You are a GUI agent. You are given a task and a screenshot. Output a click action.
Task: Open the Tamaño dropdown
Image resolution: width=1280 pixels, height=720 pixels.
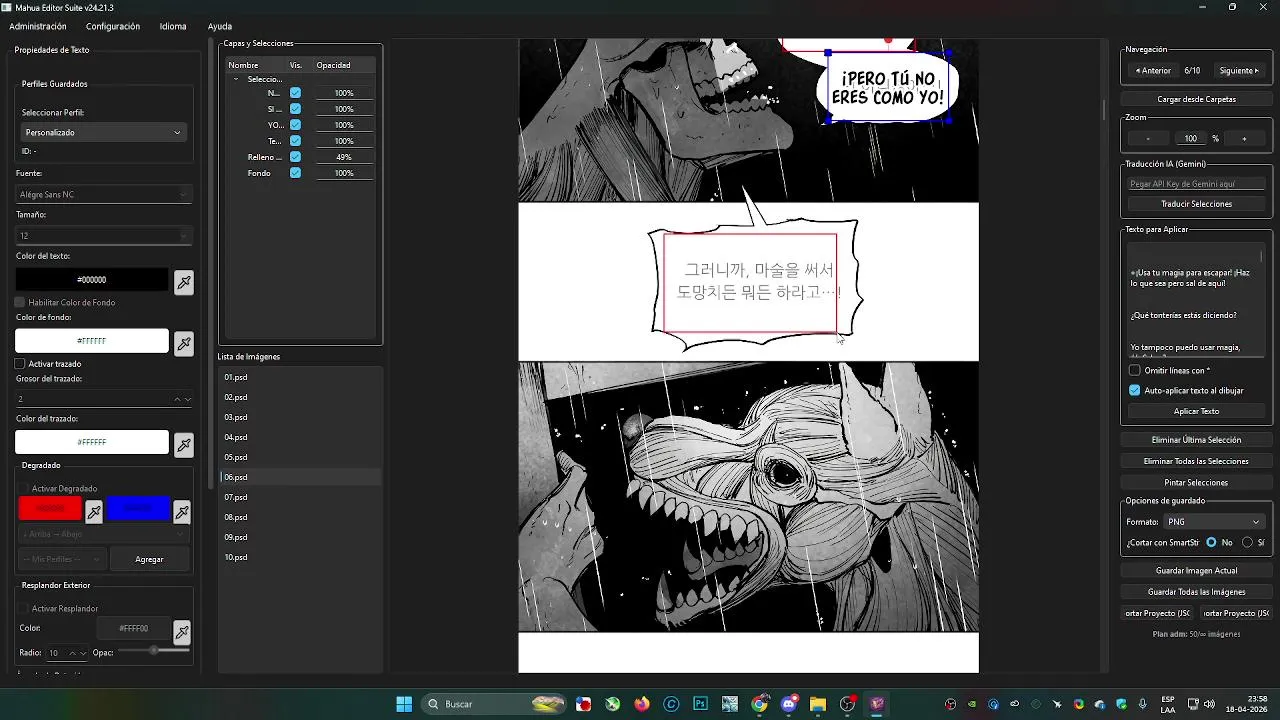click(x=103, y=236)
